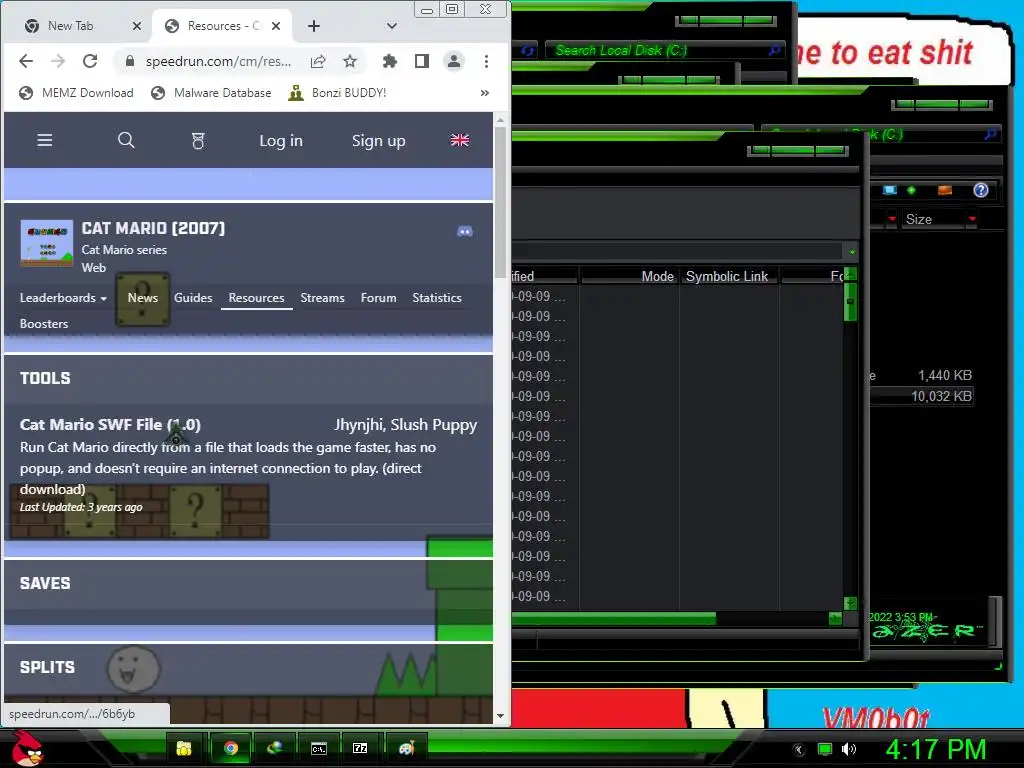Expand the Leaderboards dropdown

[x=63, y=298]
